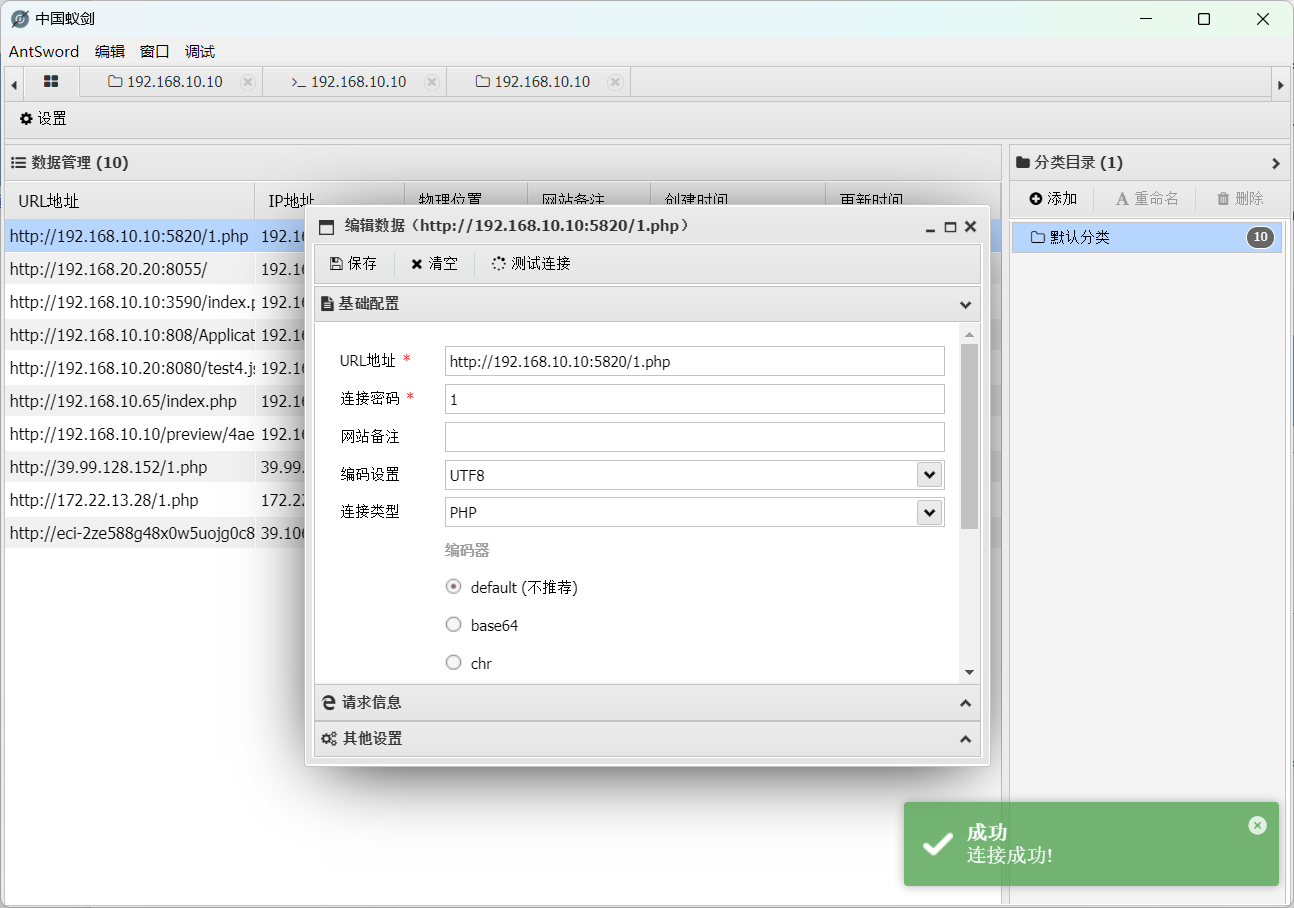Image resolution: width=1294 pixels, height=908 pixels.
Task: Switch to the first 192.168.10.10 folder tab
Action: point(165,82)
